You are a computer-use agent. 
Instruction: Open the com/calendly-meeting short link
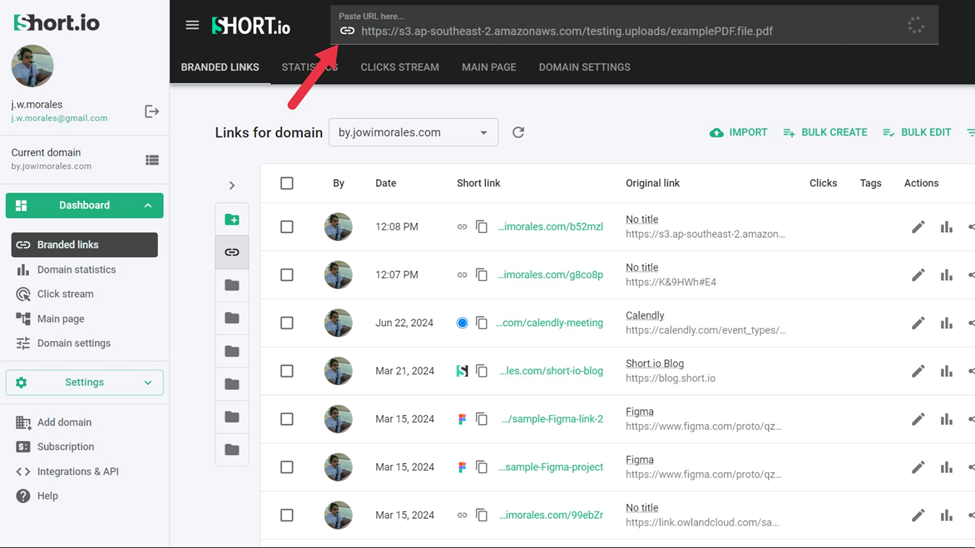[550, 323]
